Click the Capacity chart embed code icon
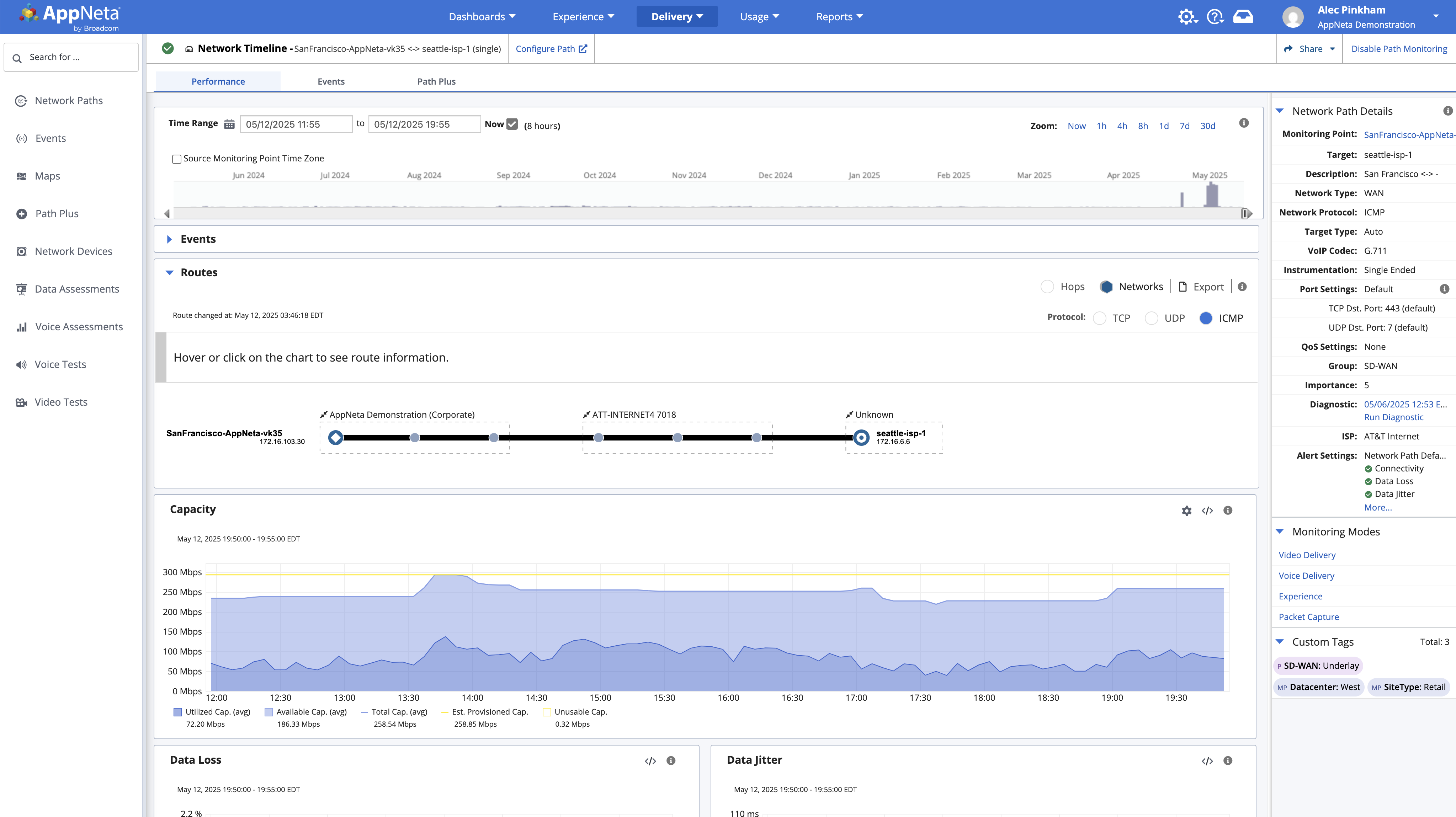This screenshot has height=817, width=1456. pos(1207,511)
